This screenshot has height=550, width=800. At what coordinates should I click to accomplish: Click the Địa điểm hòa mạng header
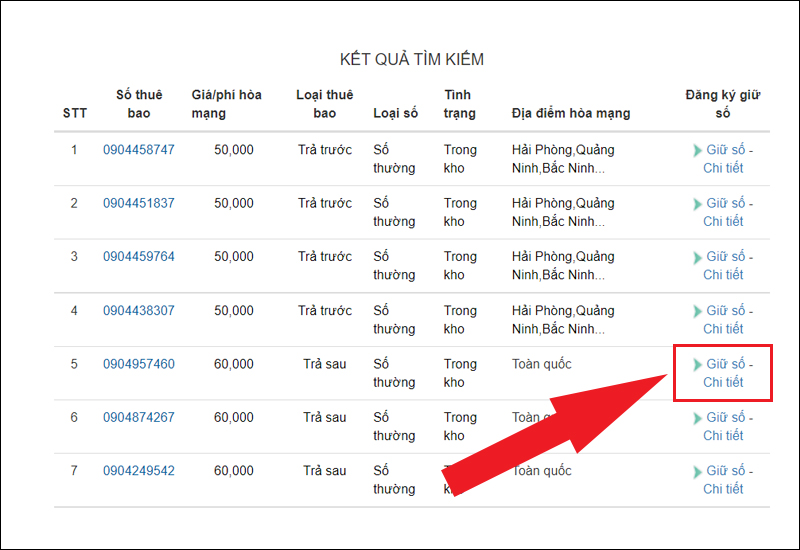tap(571, 113)
